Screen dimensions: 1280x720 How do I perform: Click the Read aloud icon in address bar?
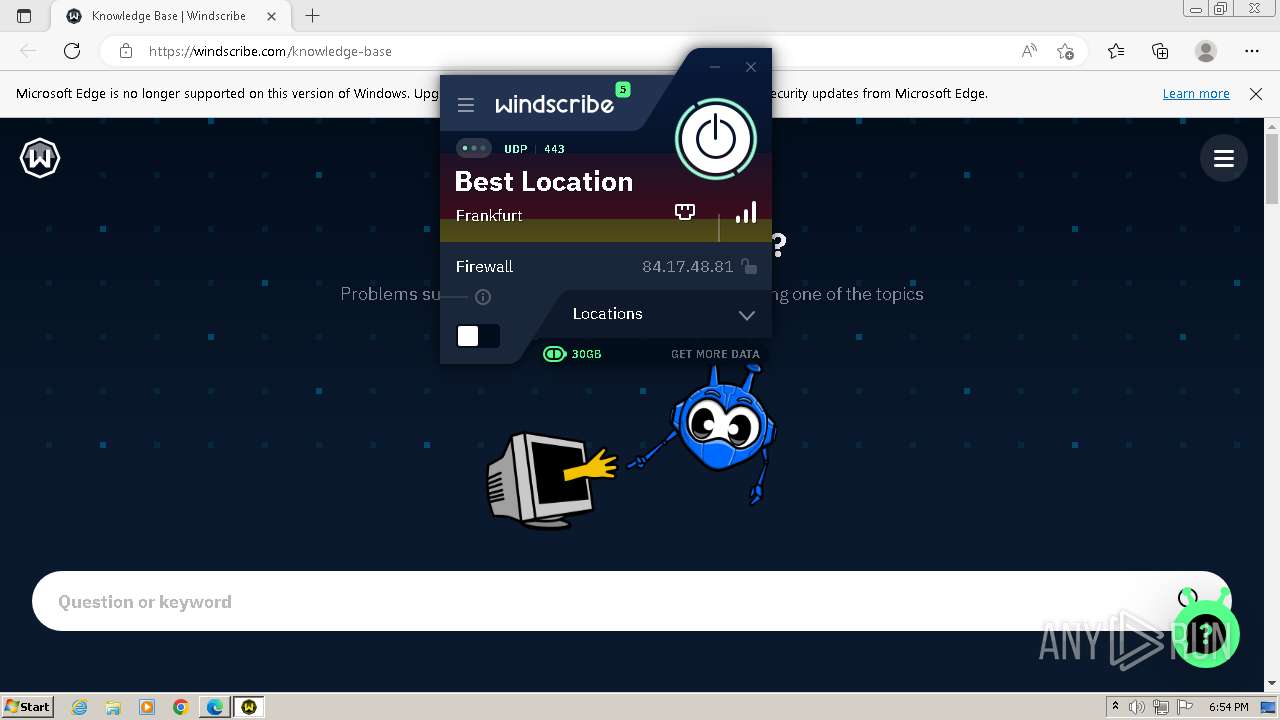tap(1029, 51)
